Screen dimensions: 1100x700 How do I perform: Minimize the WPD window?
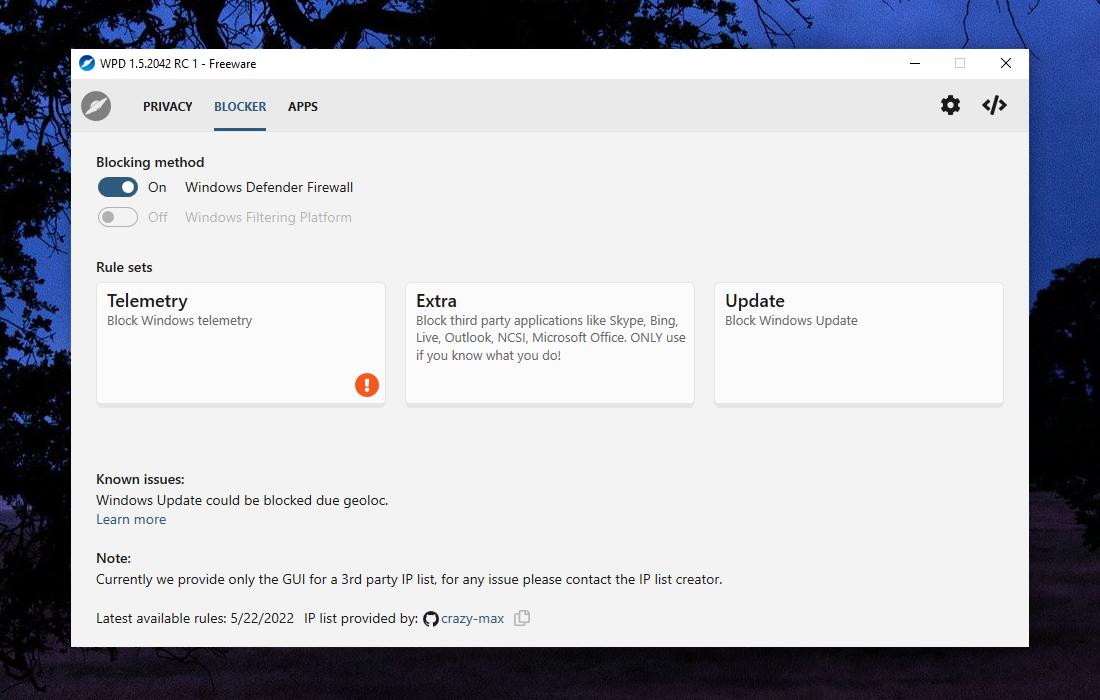[x=915, y=64]
